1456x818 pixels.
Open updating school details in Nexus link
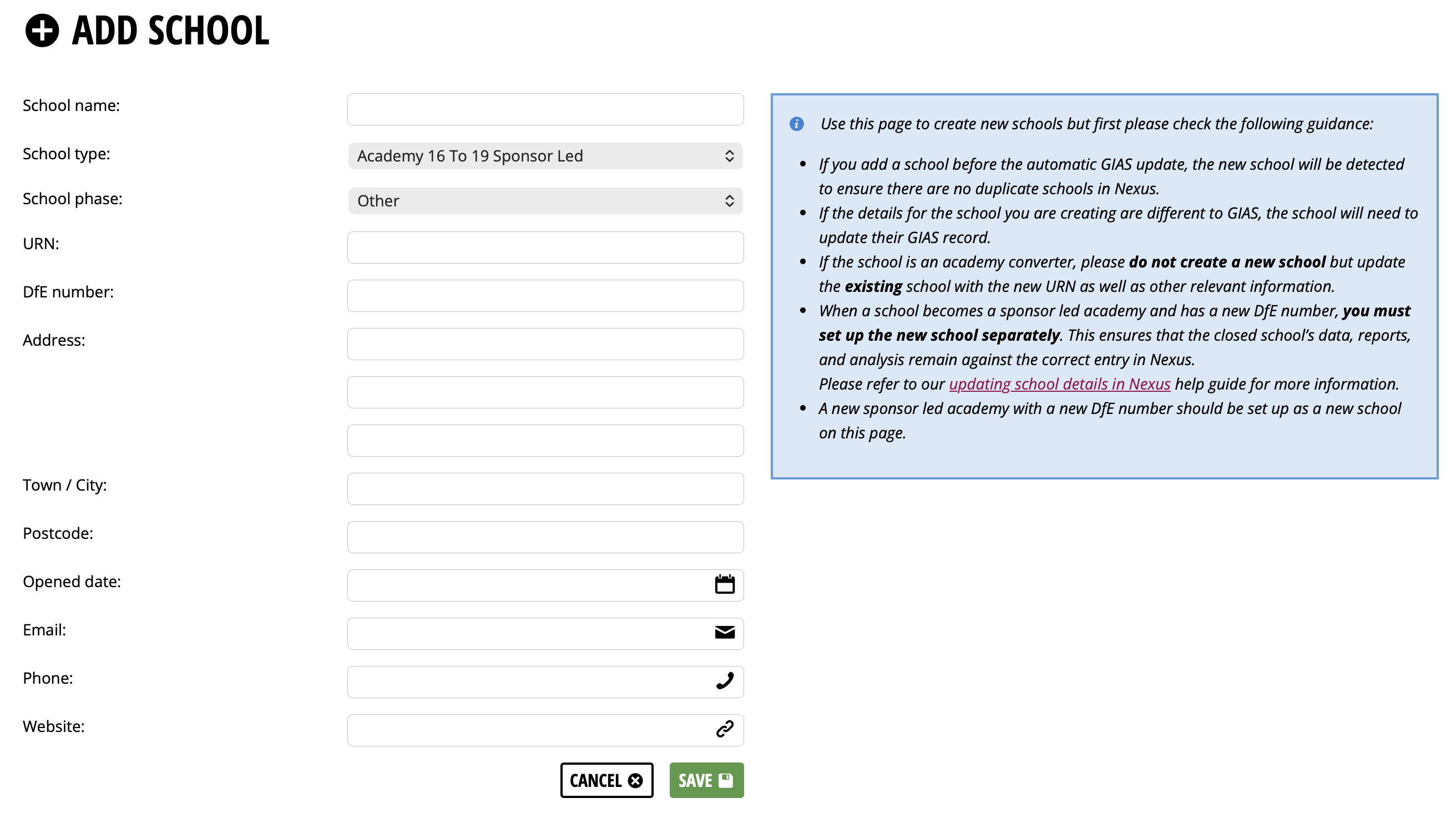(1059, 385)
